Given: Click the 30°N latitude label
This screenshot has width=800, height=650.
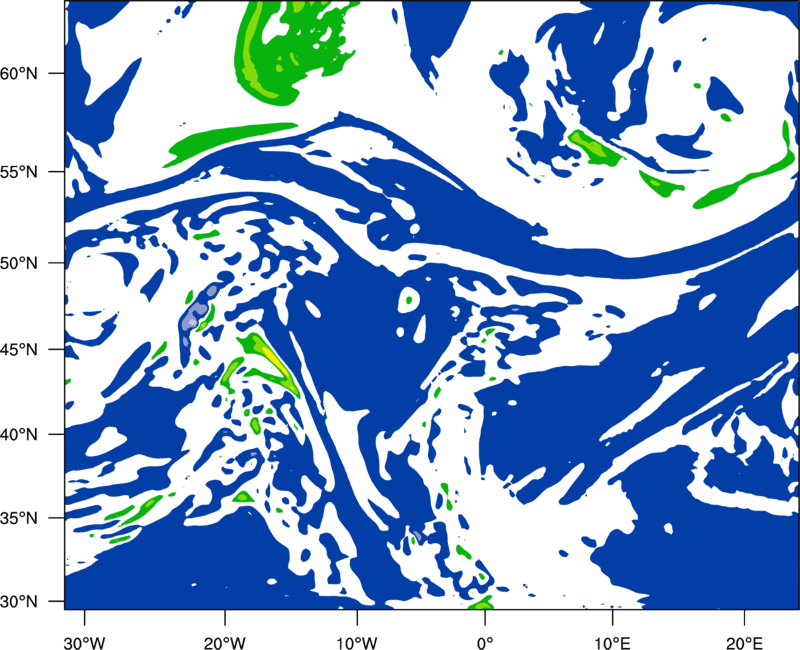Looking at the screenshot, I should pos(19,602).
